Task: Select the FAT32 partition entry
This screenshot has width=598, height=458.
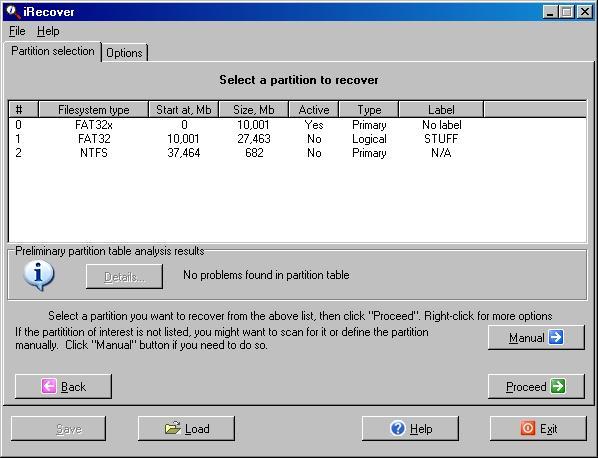Action: tap(297, 139)
